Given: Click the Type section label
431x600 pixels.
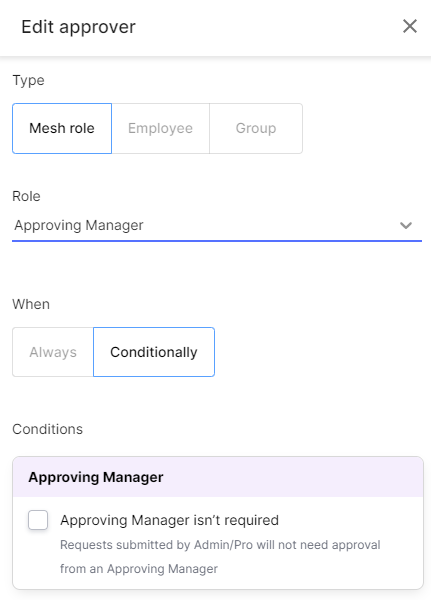Looking at the screenshot, I should [x=28, y=80].
